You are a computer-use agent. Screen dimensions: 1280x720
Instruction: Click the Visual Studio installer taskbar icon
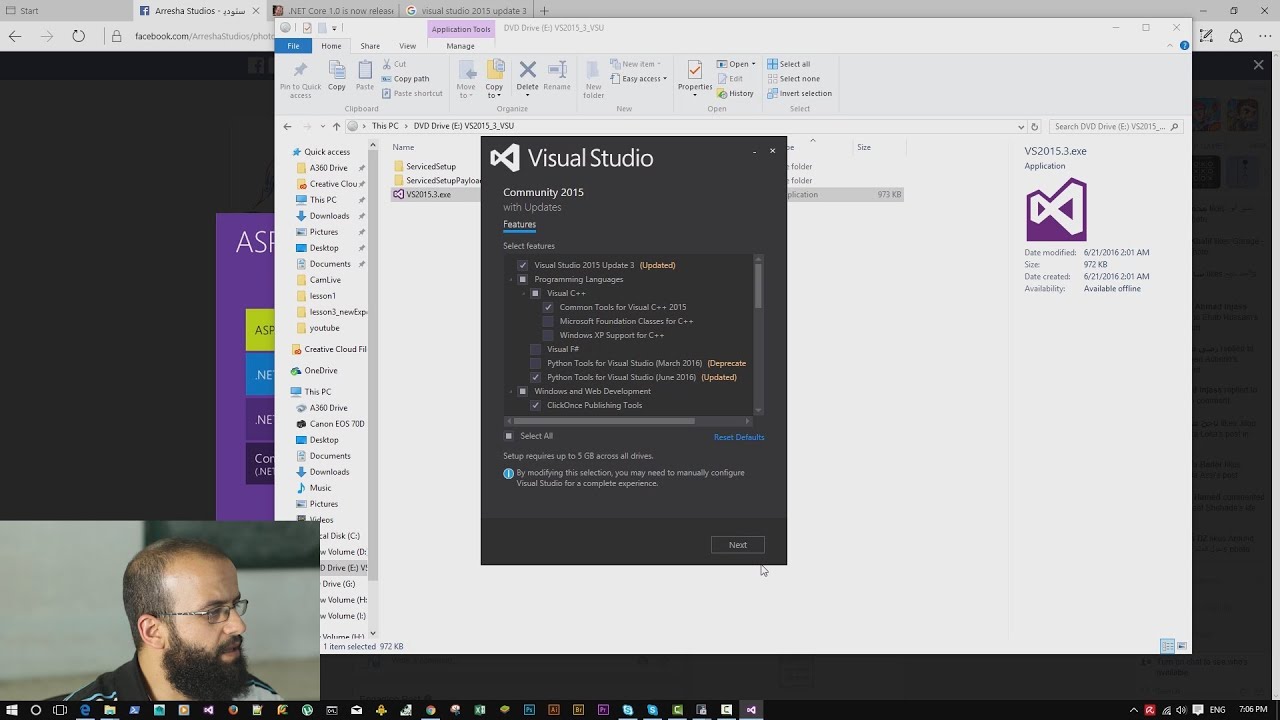751,710
